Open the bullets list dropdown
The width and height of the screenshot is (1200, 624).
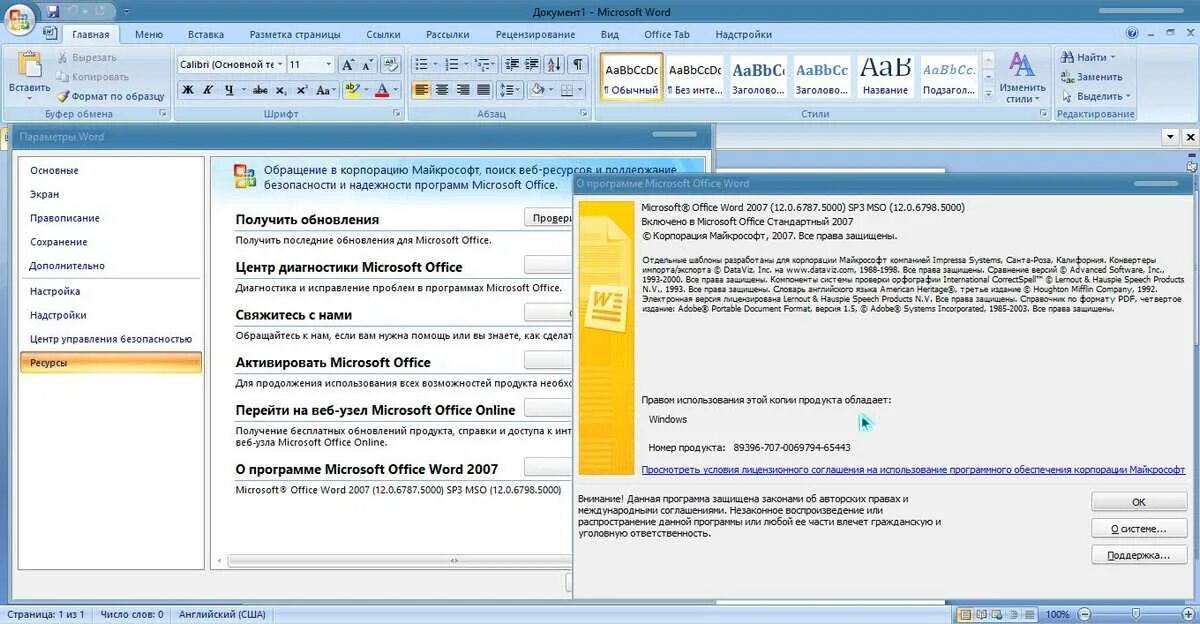click(x=436, y=64)
